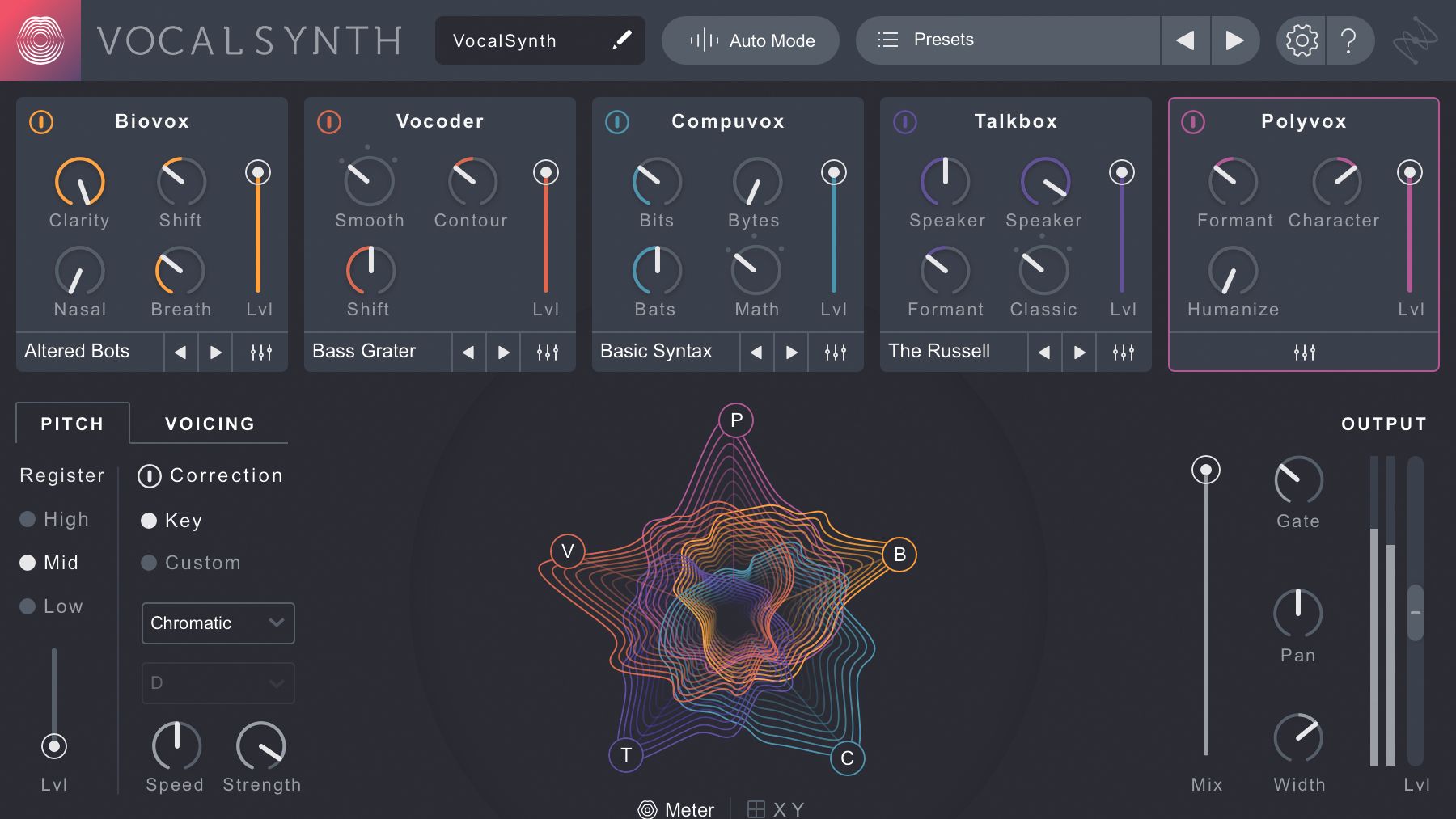Image resolution: width=1456 pixels, height=819 pixels.
Task: Open the key selection dropdown showing D
Action: tap(218, 683)
